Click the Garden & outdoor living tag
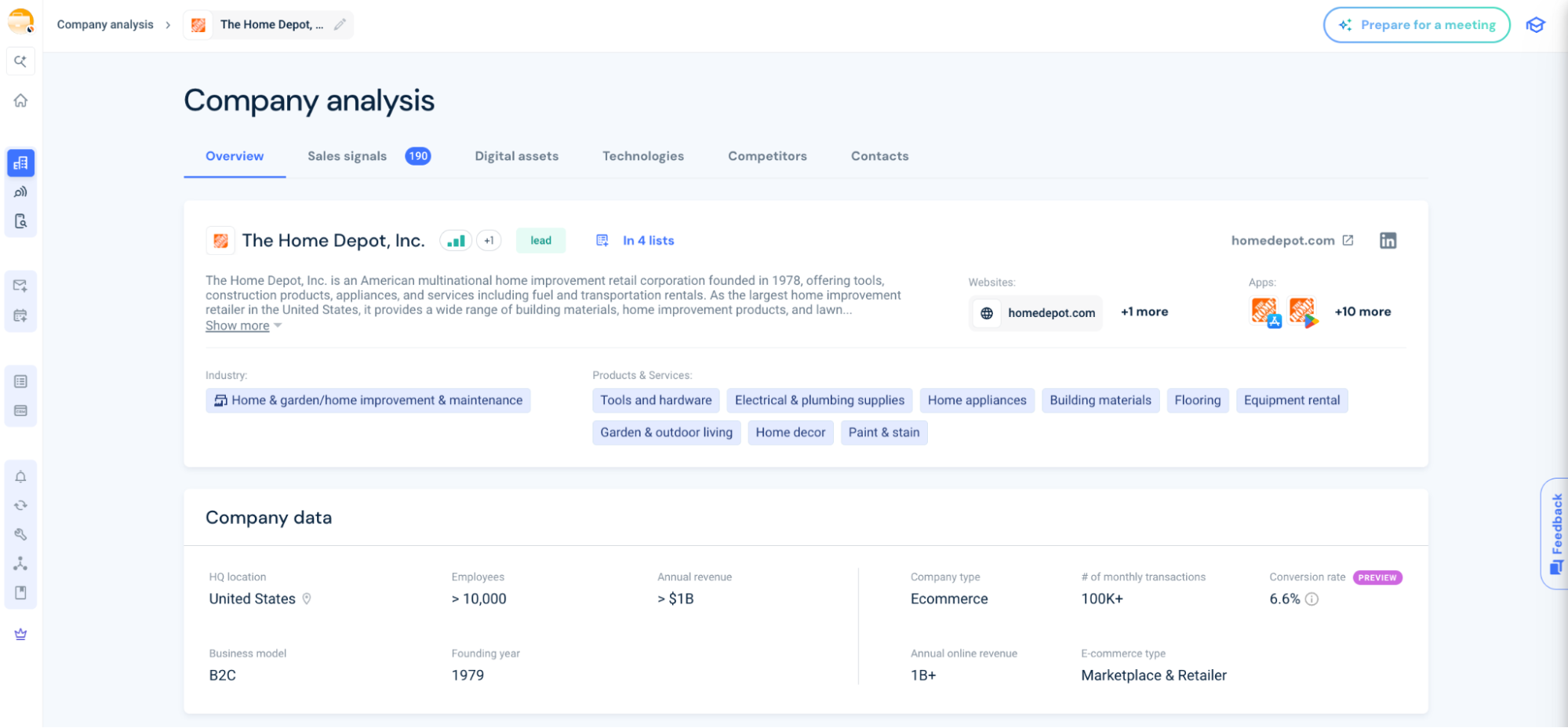 point(667,432)
